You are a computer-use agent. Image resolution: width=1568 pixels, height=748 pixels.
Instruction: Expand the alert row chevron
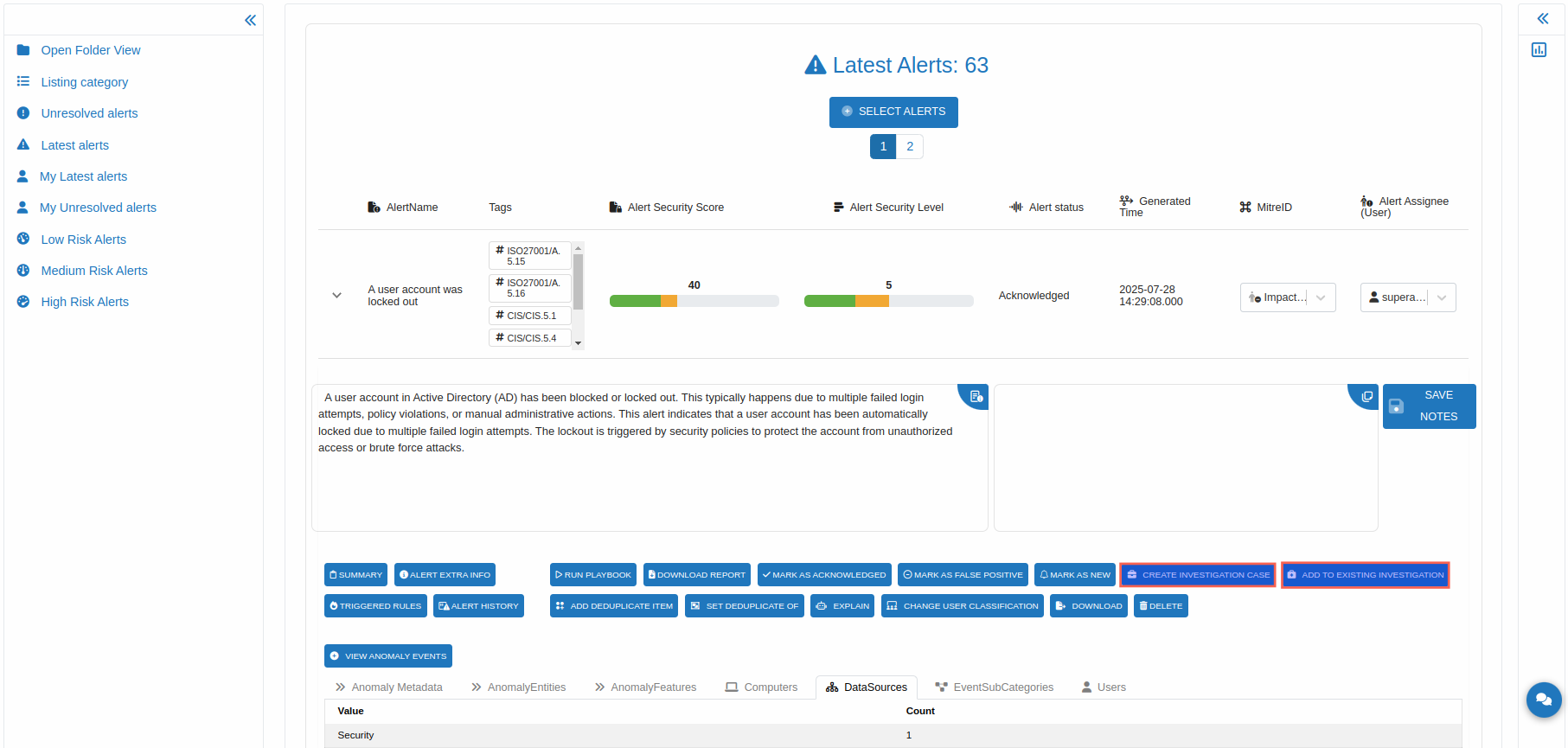coord(336,296)
